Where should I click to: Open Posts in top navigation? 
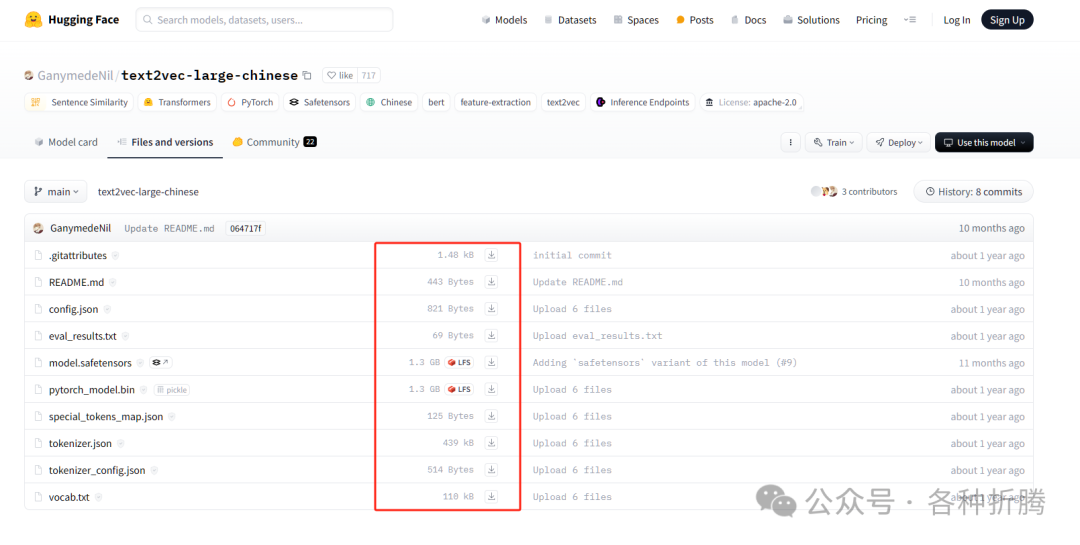click(x=694, y=20)
